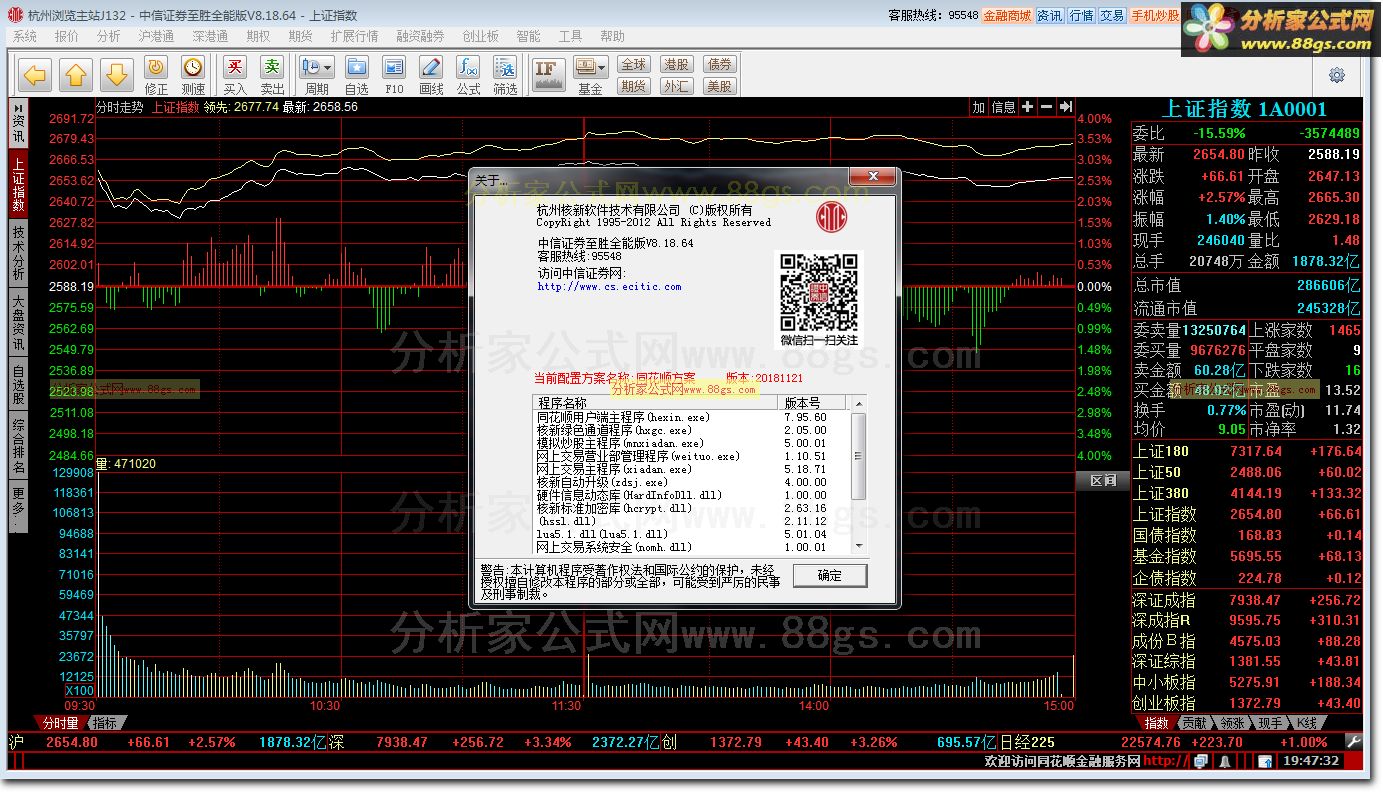Click the wrench icon in ticker bar
The width and height of the screenshot is (1383, 792).
pos(1353,742)
